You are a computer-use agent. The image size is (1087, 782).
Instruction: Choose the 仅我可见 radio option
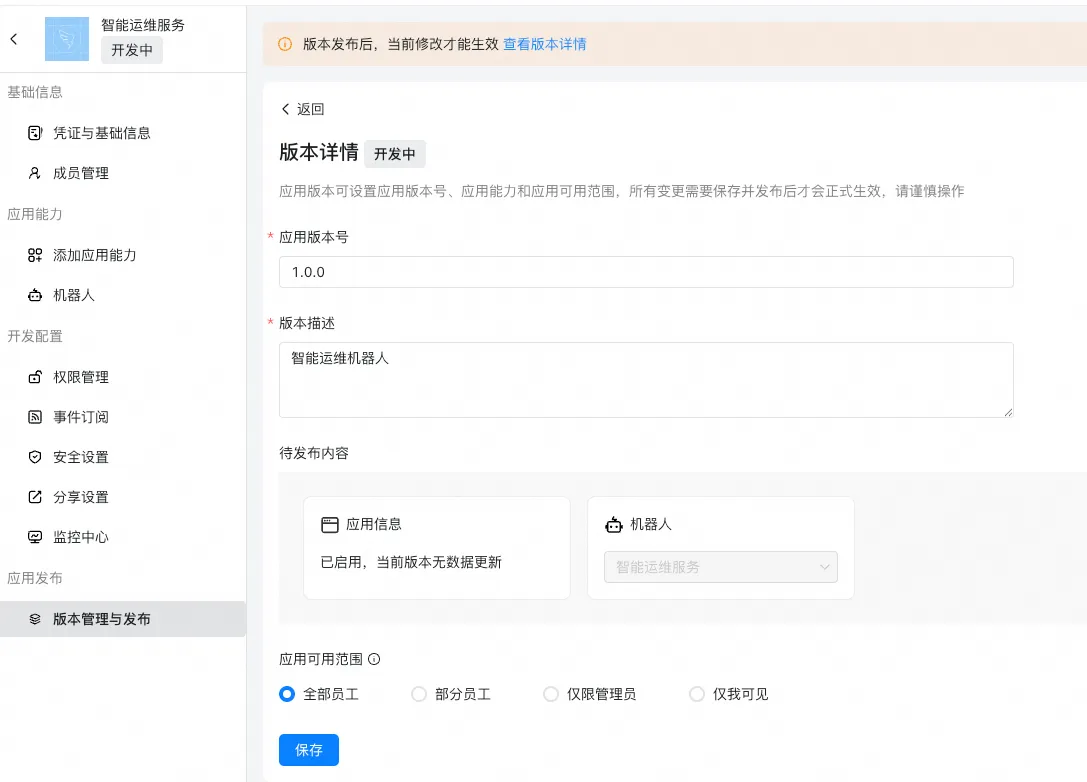tap(697, 694)
